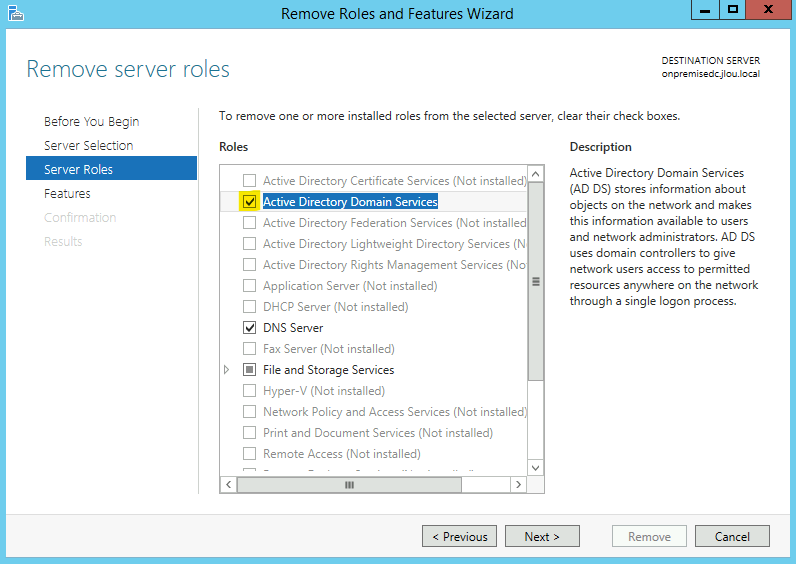Click Application Server checkbox
The height and width of the screenshot is (564, 796).
tap(249, 285)
